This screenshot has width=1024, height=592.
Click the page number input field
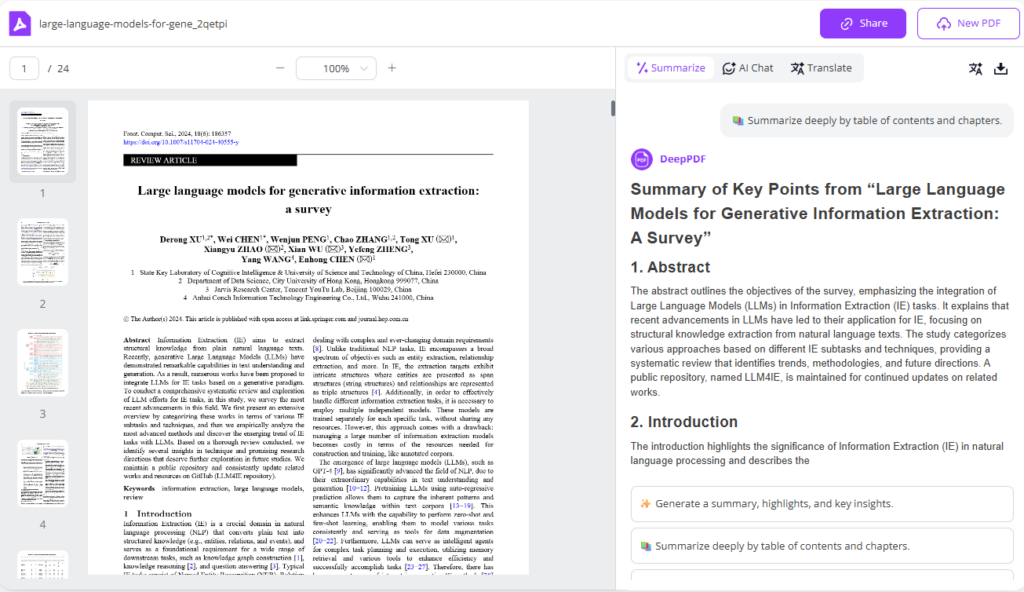[x=26, y=68]
